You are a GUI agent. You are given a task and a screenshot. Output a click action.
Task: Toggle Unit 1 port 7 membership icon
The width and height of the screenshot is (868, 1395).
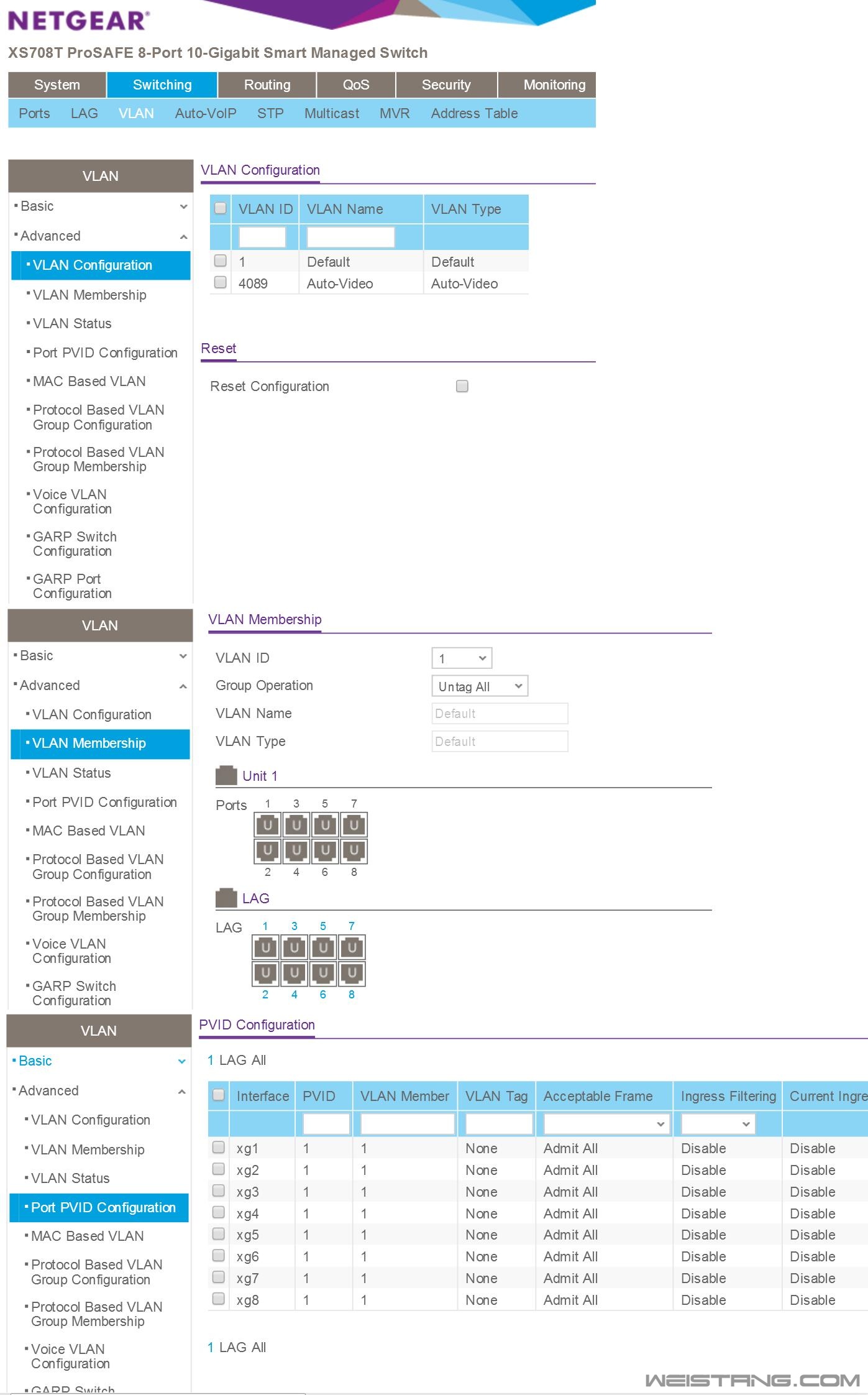[x=354, y=825]
